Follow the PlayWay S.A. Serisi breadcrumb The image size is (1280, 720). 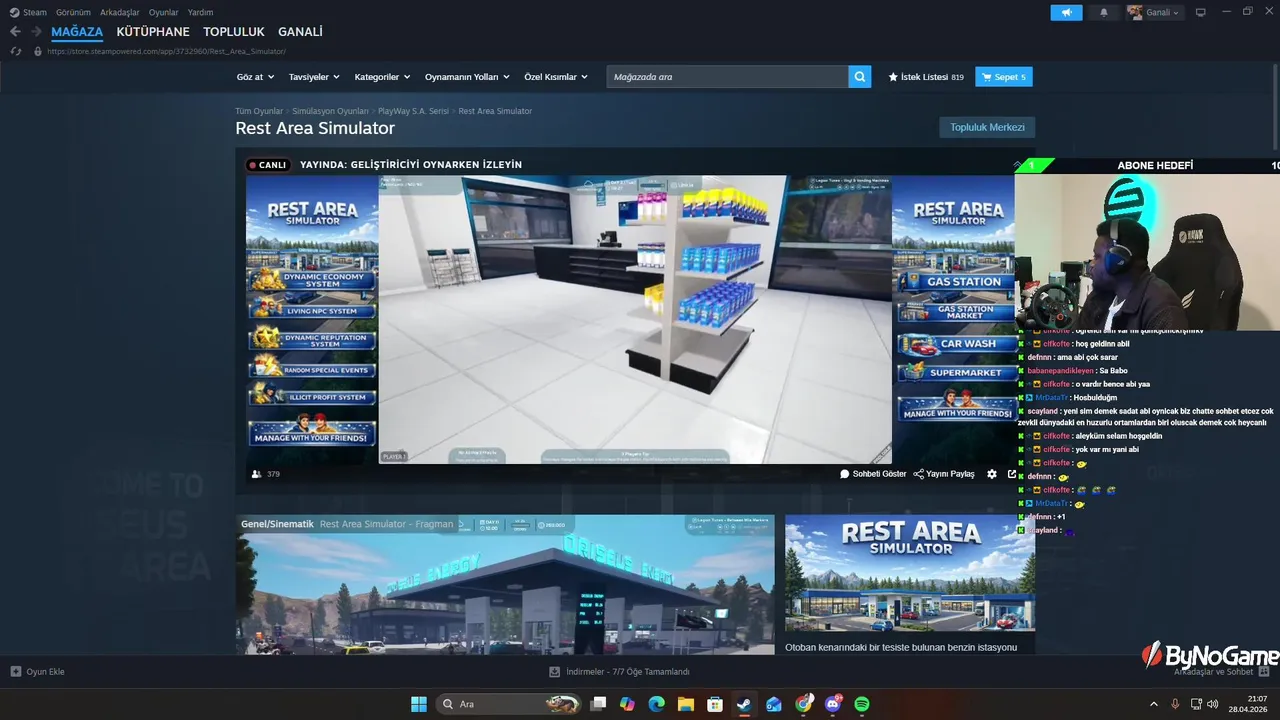413,111
